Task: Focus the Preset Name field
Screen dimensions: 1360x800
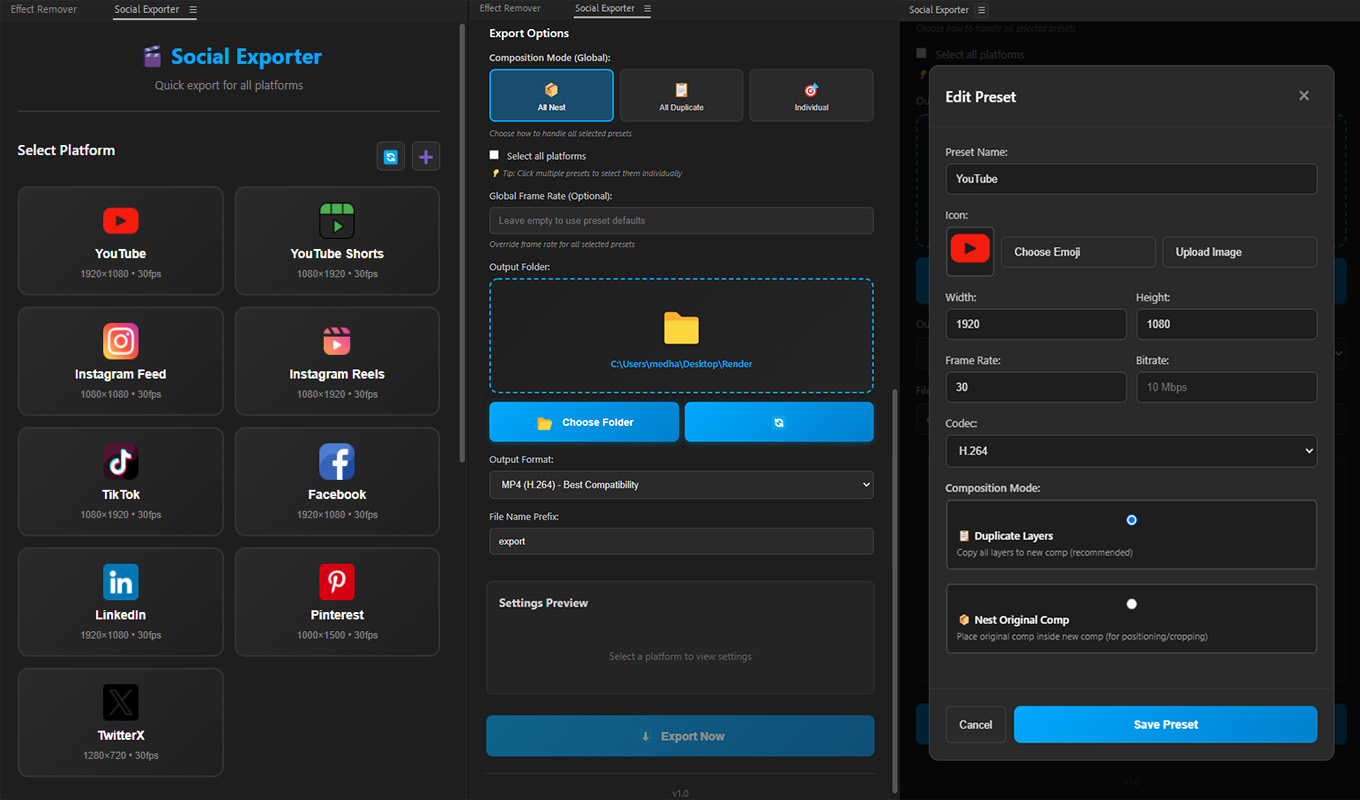Action: pyautogui.click(x=1131, y=179)
